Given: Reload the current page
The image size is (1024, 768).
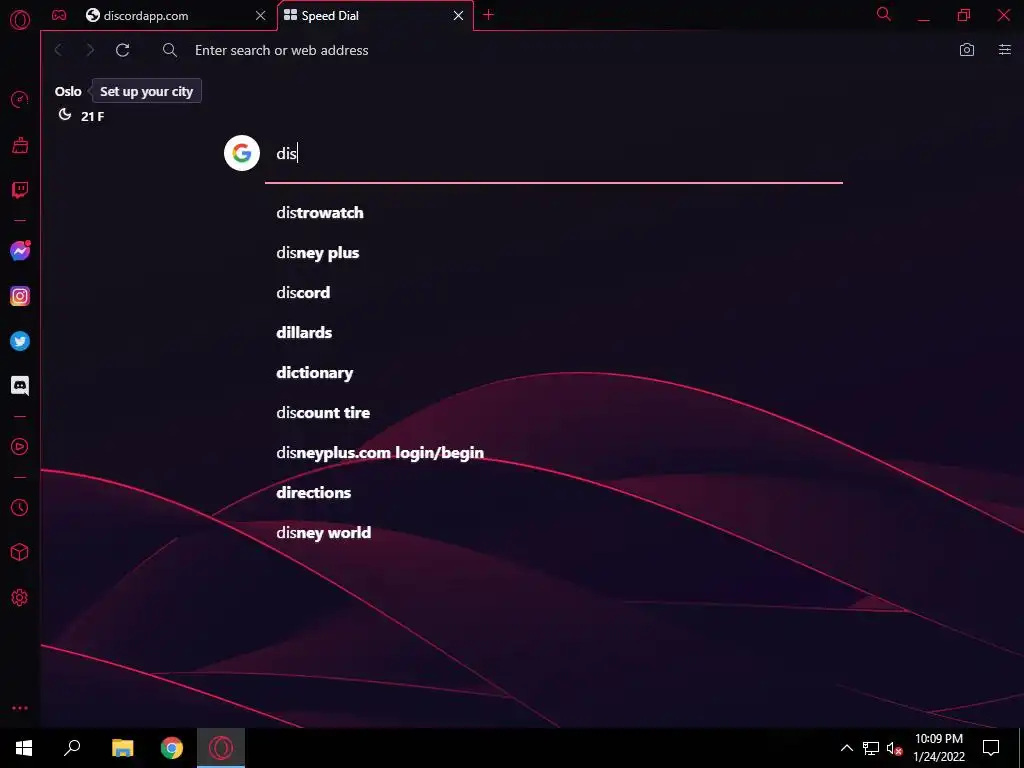Looking at the screenshot, I should [123, 50].
